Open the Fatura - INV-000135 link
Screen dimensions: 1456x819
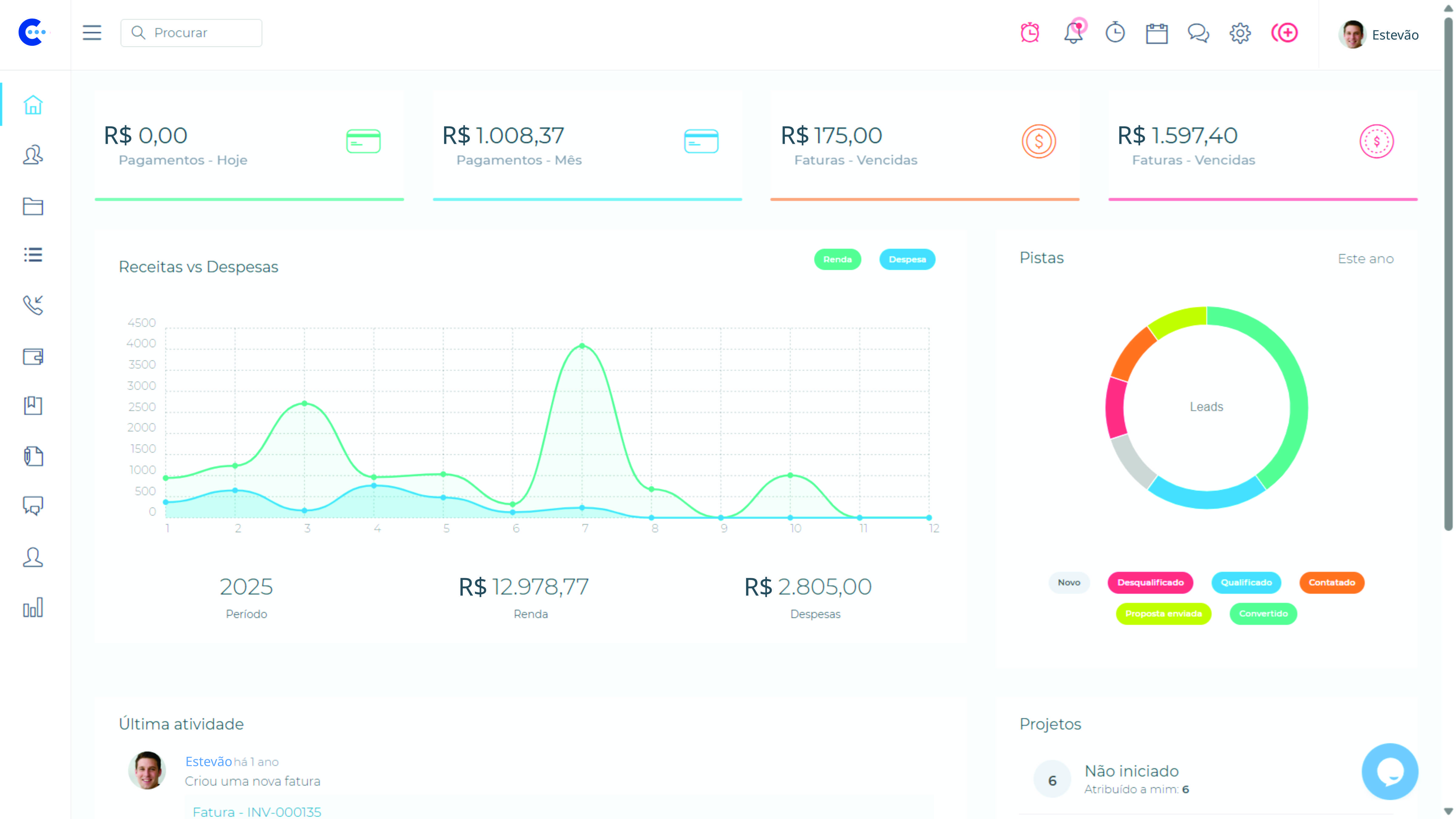click(257, 812)
